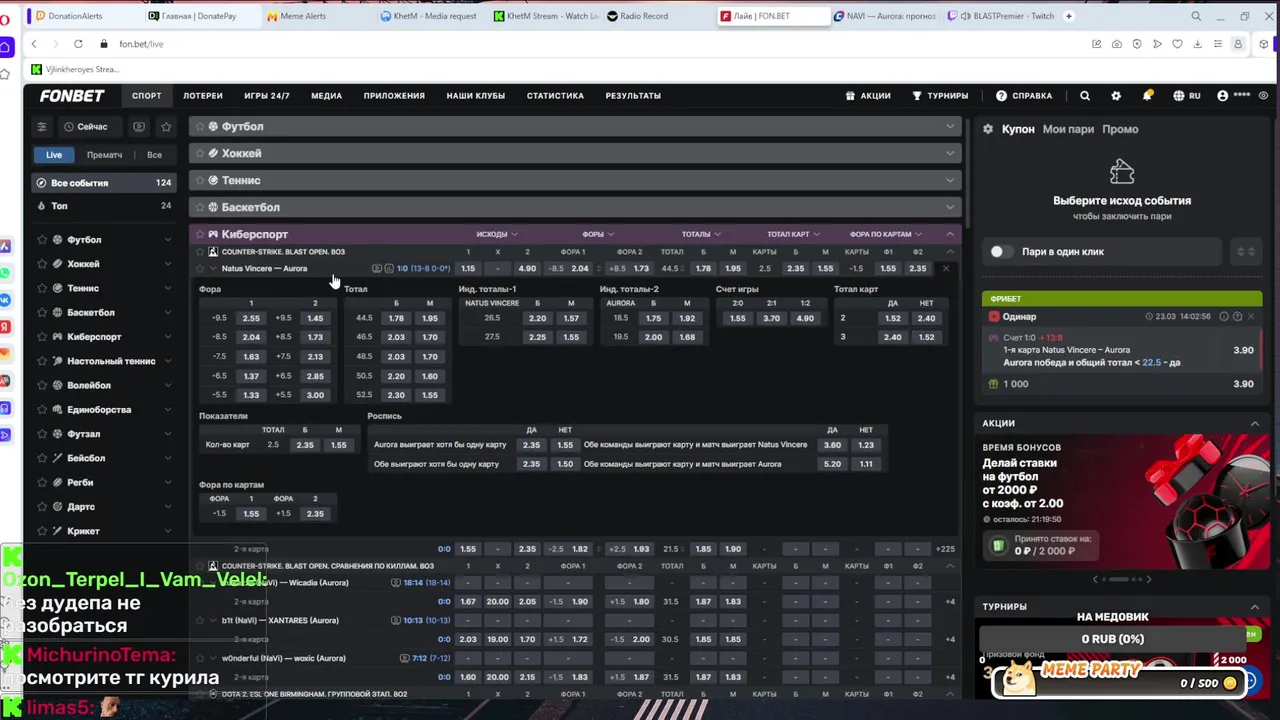
Task: Select Топ in sidebar
Action: 103,206
